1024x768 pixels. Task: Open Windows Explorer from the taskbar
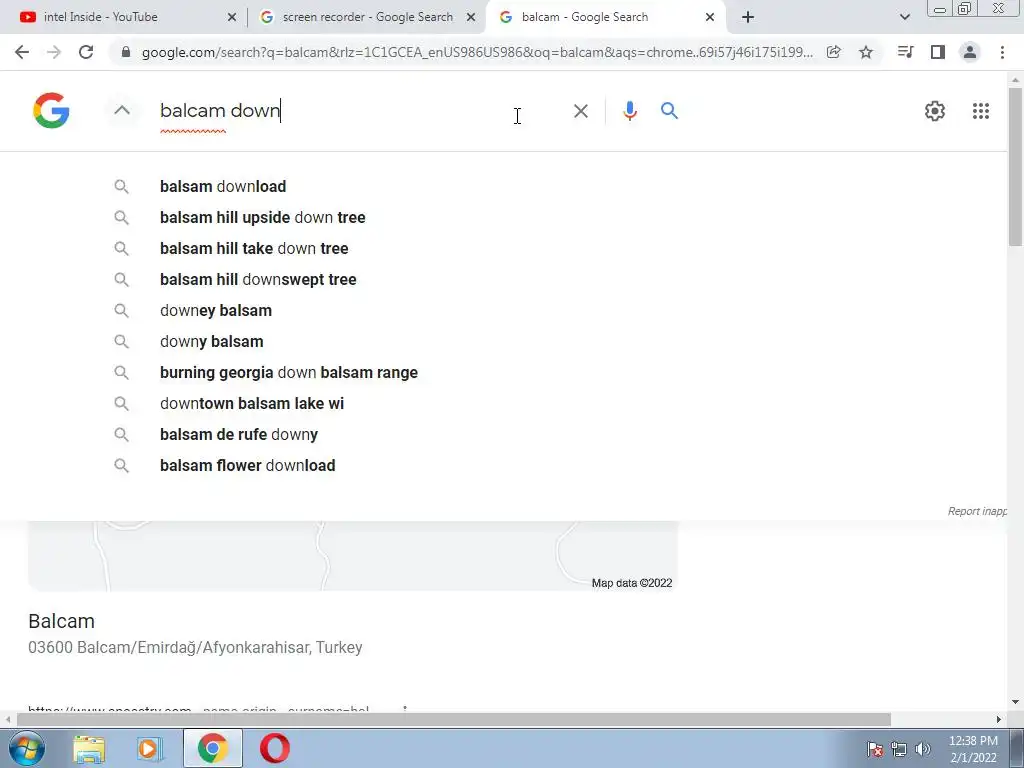[89, 749]
